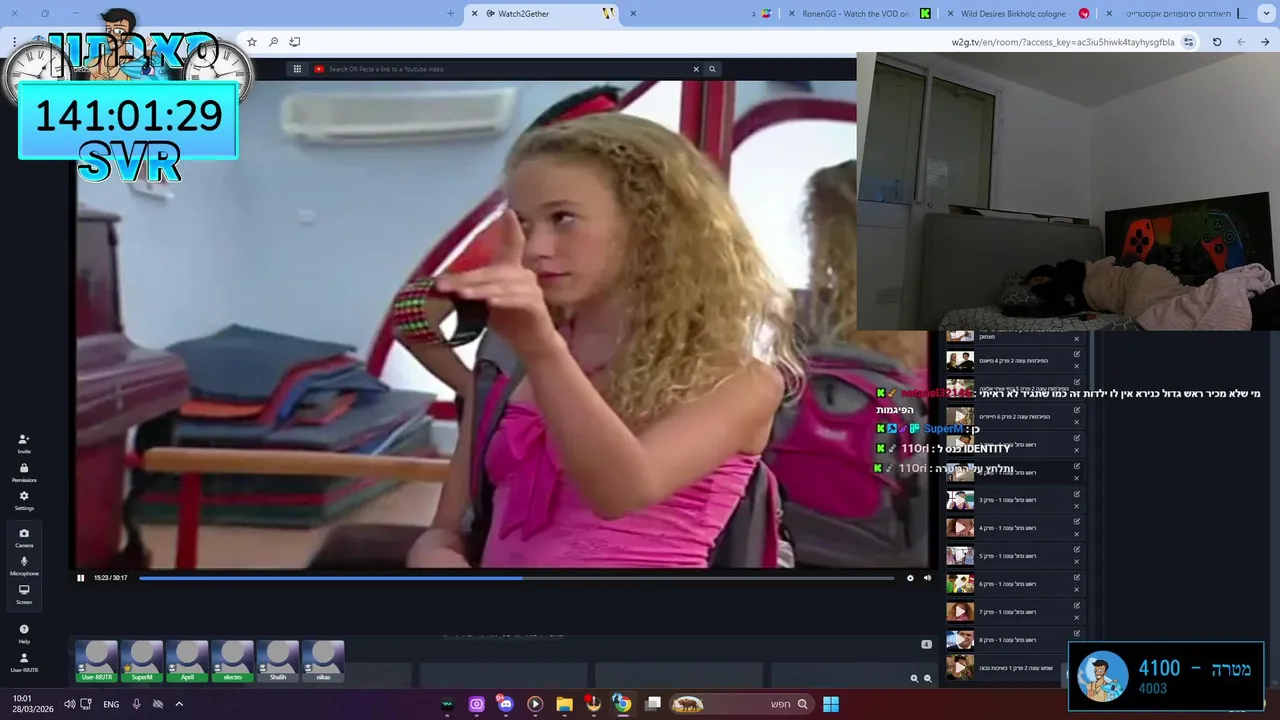Bookmark this page with the star
This screenshot has height=720, width=1280.
252,42
